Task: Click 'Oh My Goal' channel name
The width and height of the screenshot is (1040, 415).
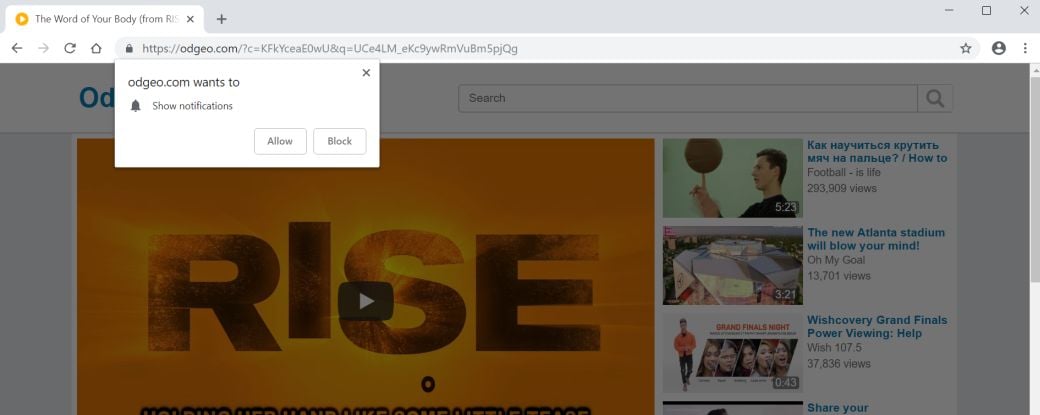Action: point(836,260)
